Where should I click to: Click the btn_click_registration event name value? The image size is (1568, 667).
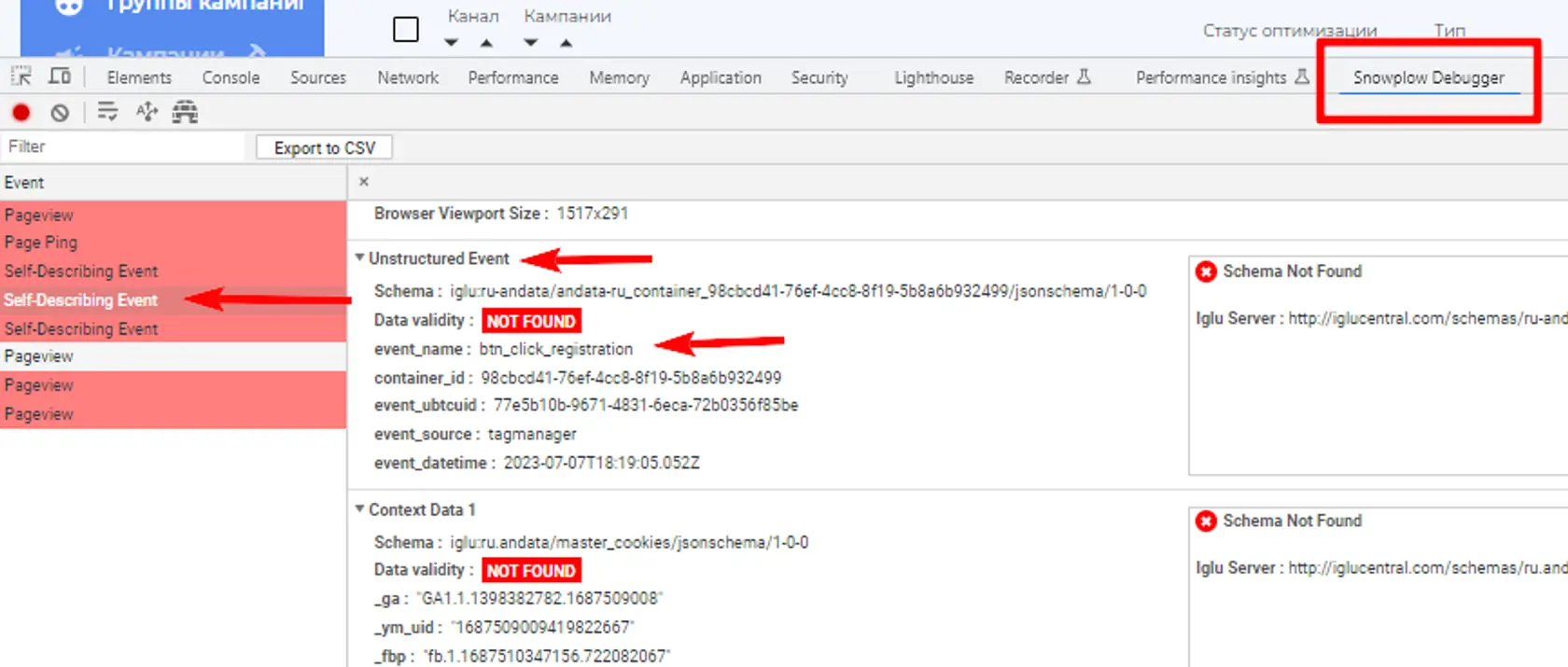click(x=556, y=349)
